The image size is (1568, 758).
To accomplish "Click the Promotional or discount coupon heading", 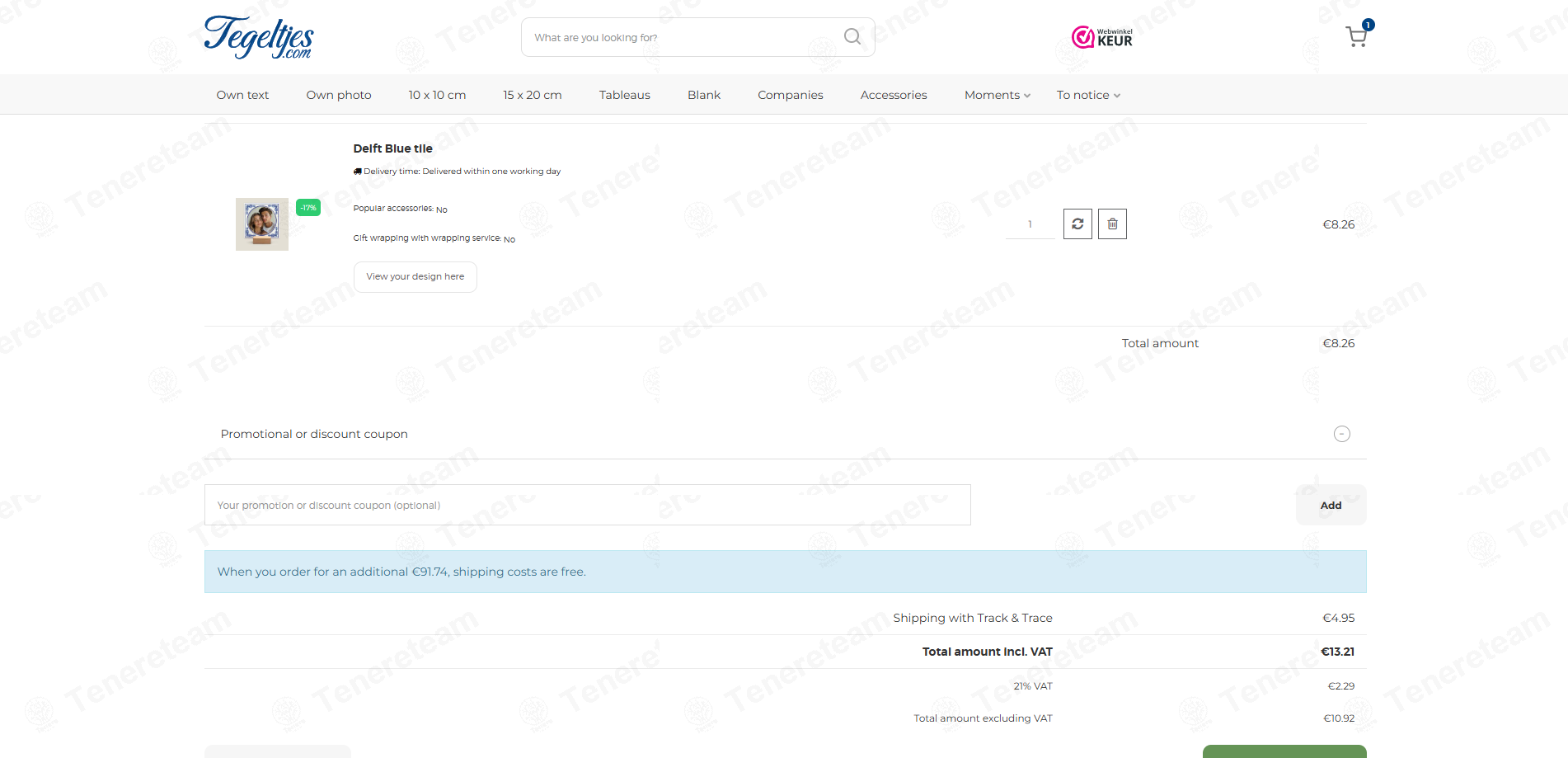I will [x=314, y=434].
